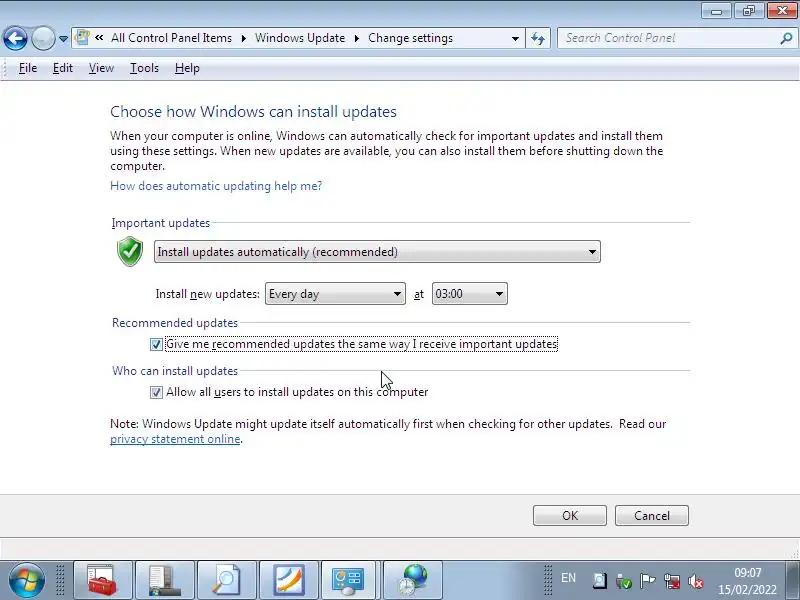Select All Control Panel Items breadcrumb

click(171, 38)
